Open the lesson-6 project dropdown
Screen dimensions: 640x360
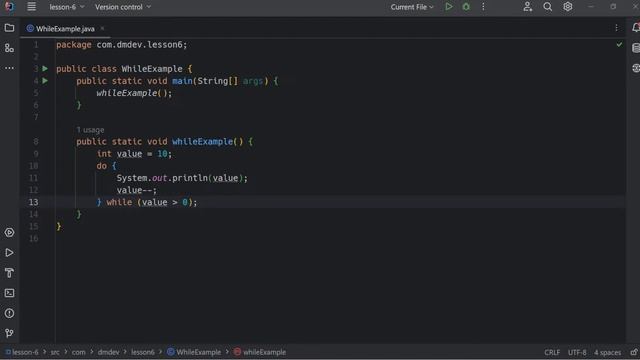tap(67, 7)
